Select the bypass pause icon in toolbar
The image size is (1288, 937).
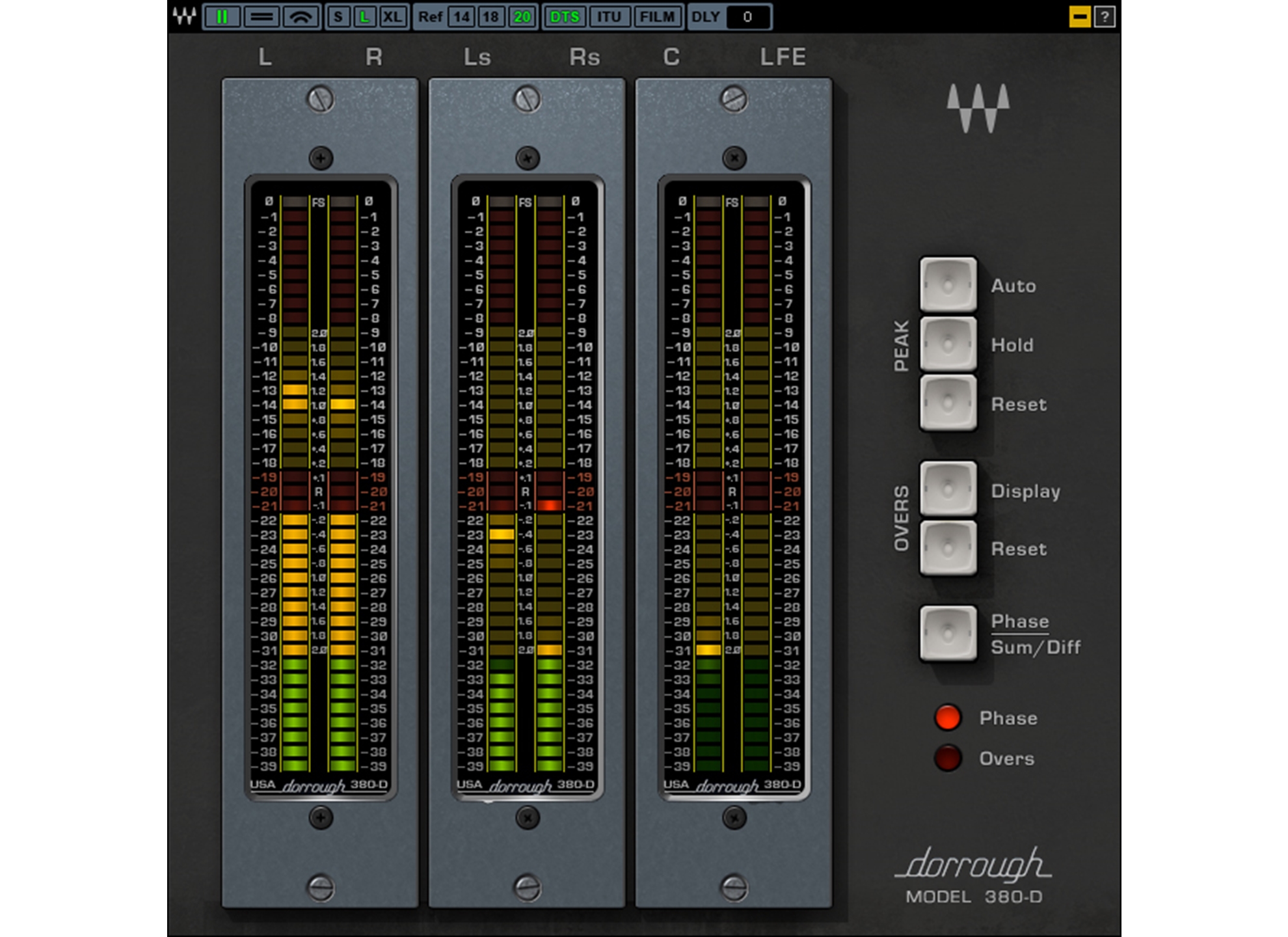222,16
